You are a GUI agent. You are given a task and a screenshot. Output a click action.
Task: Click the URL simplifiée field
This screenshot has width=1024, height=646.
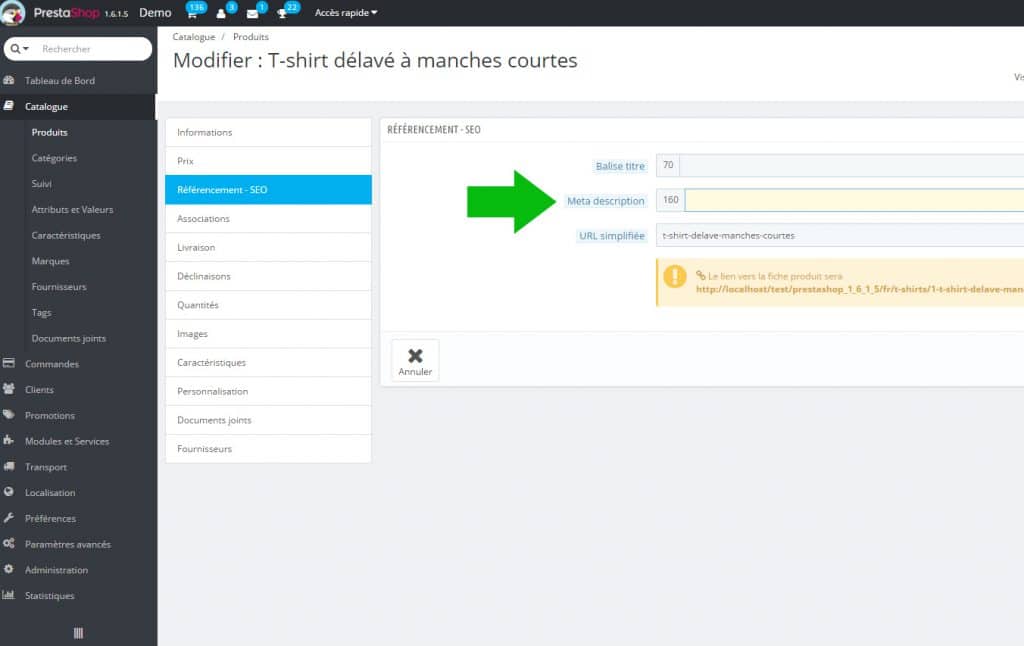click(x=840, y=235)
